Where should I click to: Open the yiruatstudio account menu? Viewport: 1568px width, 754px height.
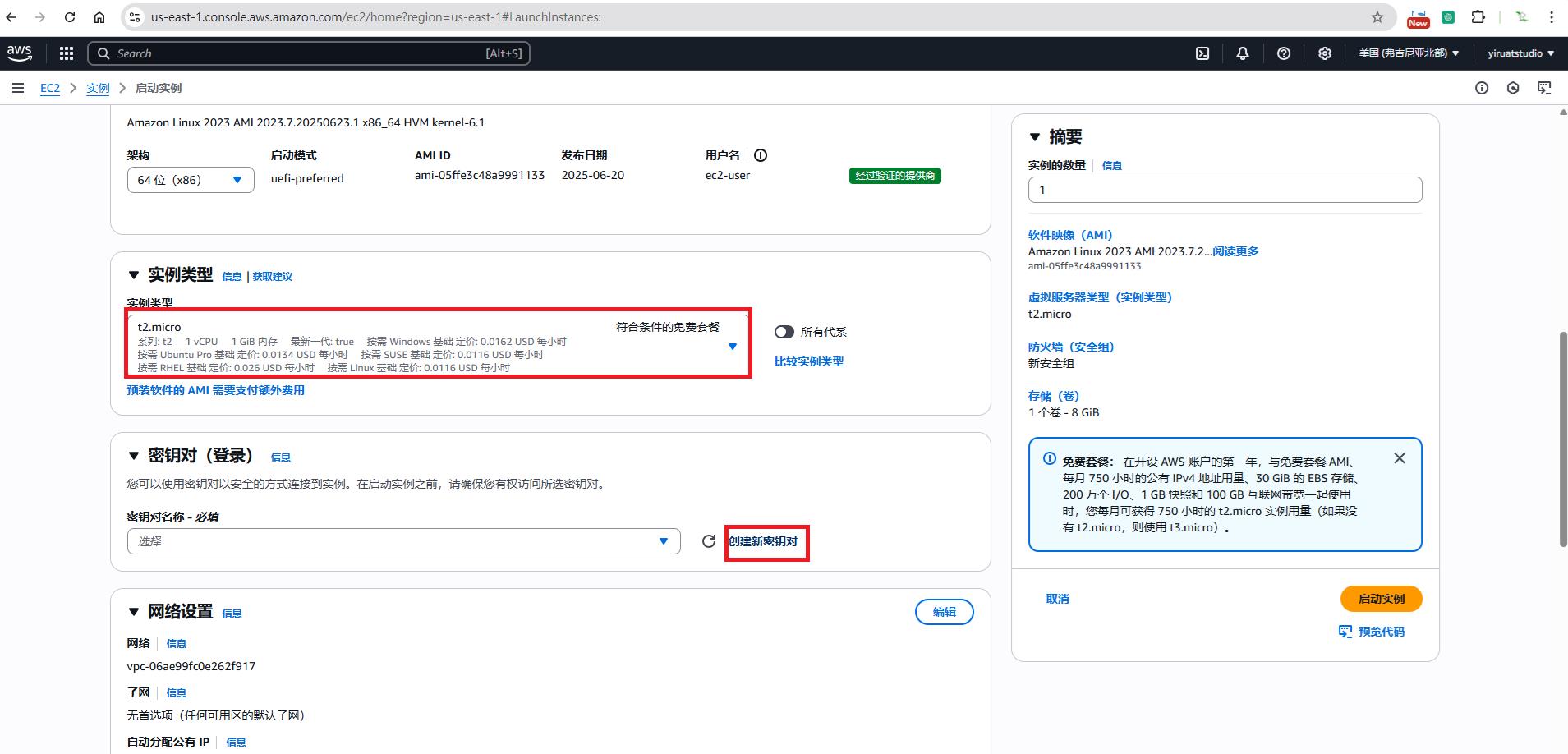[1520, 53]
